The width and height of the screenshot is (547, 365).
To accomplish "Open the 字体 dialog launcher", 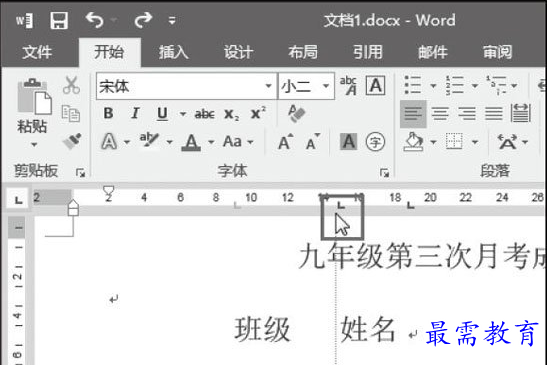I will click(x=384, y=173).
